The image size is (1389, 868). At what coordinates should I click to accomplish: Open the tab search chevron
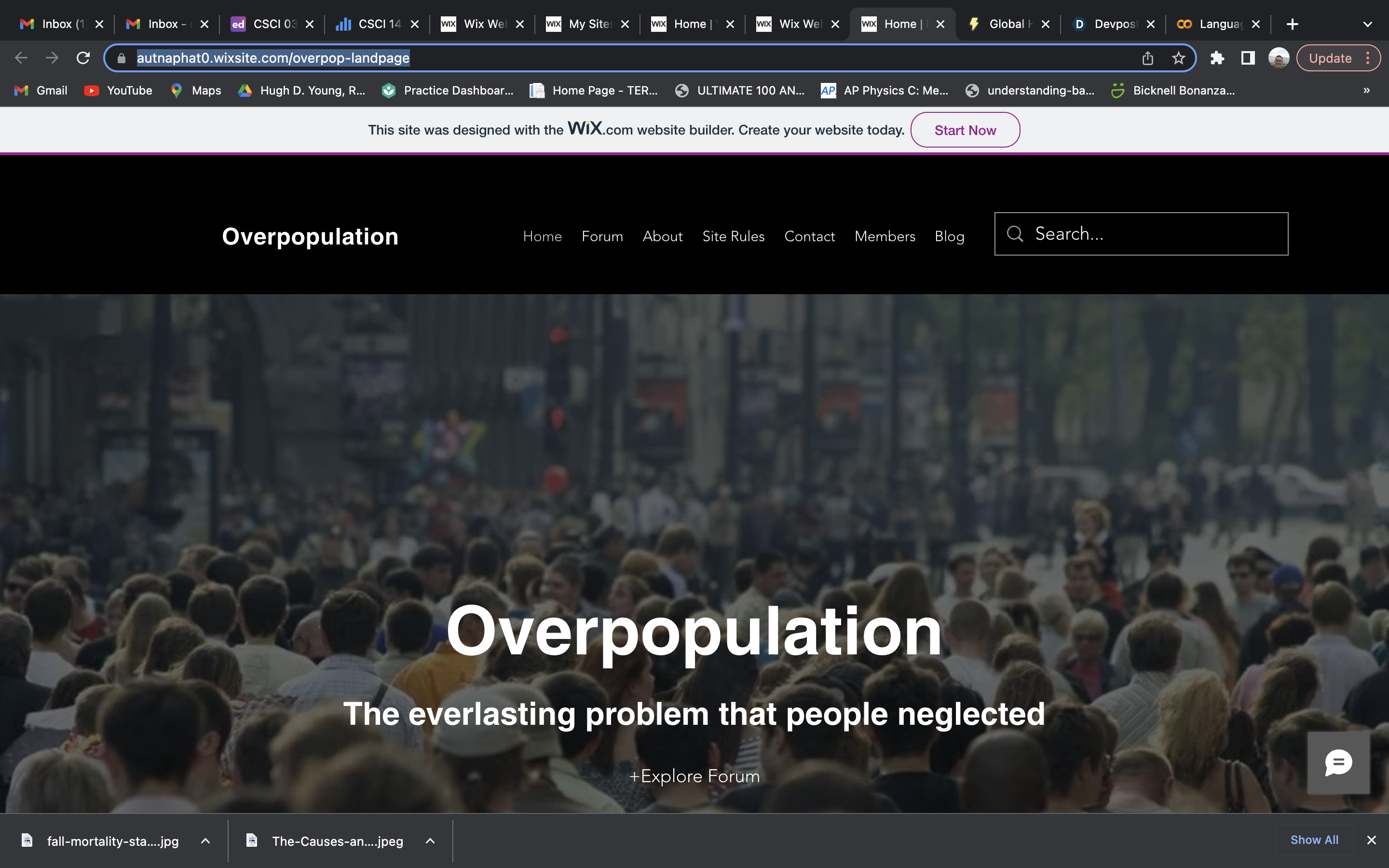1367,24
